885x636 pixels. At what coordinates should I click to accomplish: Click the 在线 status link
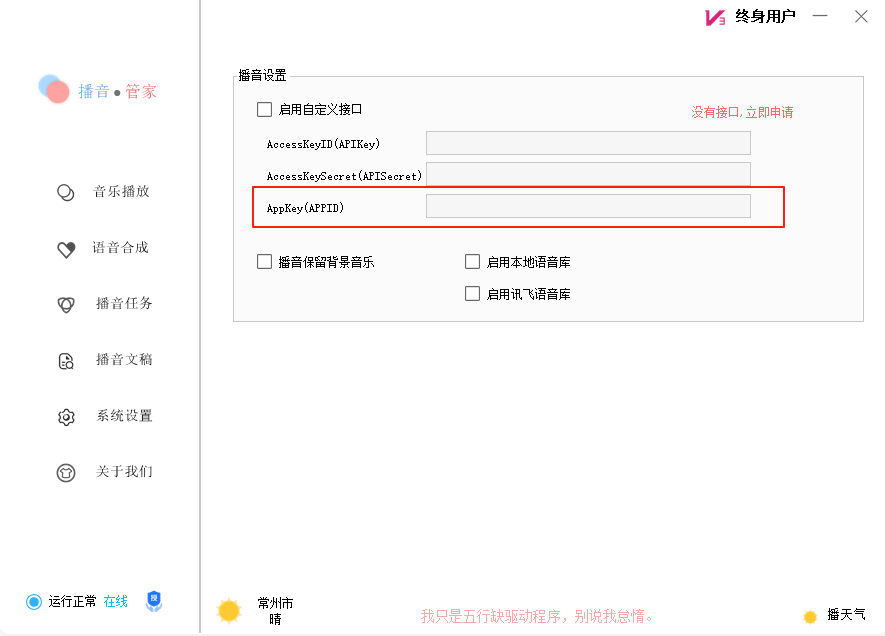point(116,602)
